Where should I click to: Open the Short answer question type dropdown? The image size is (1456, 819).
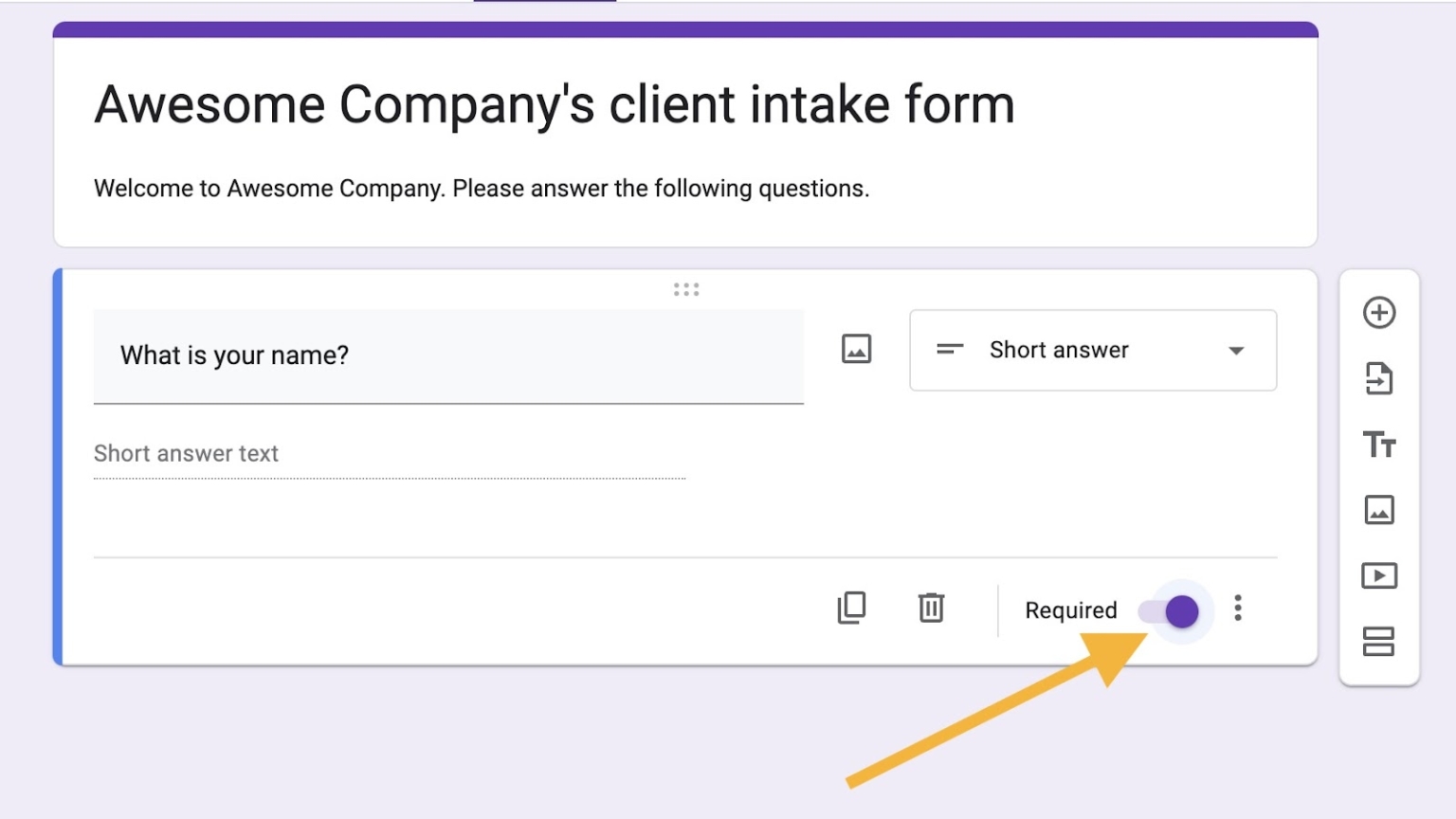(x=1091, y=350)
